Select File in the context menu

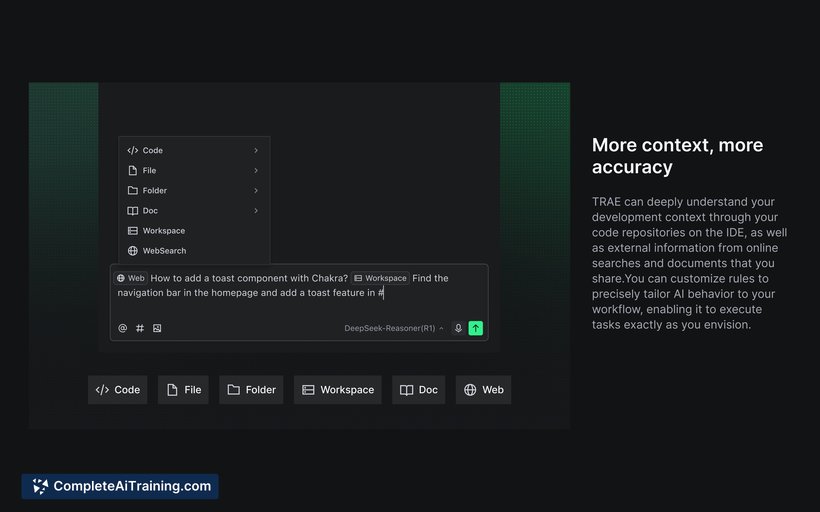coord(194,170)
